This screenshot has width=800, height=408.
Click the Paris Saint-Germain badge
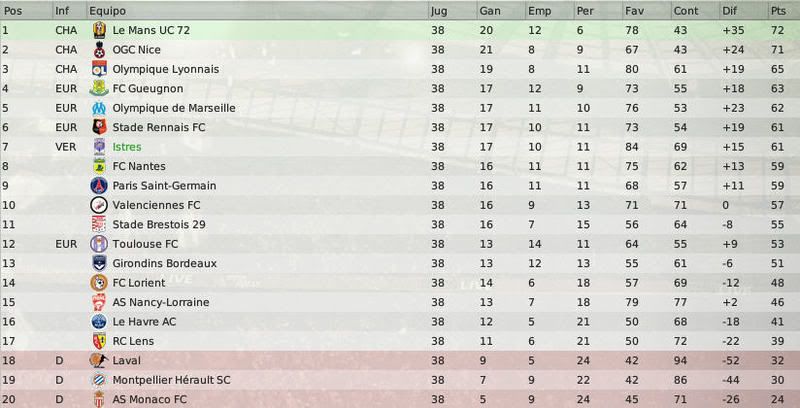[99, 186]
